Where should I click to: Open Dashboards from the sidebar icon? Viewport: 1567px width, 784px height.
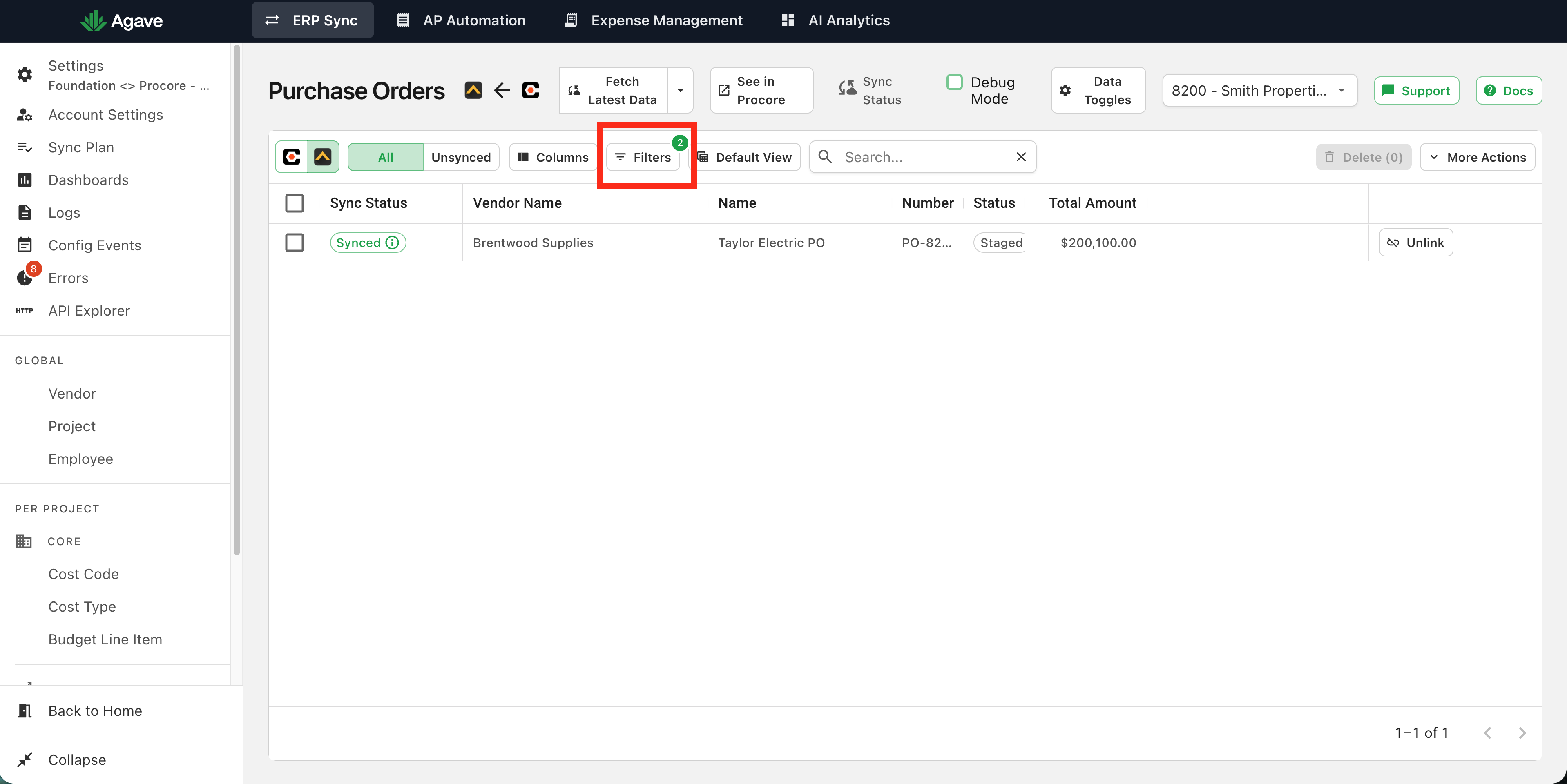click(25, 180)
